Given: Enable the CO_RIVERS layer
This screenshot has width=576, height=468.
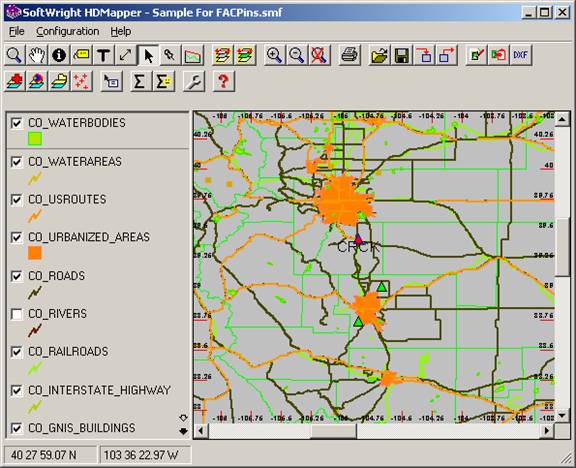Looking at the screenshot, I should pyautogui.click(x=17, y=314).
